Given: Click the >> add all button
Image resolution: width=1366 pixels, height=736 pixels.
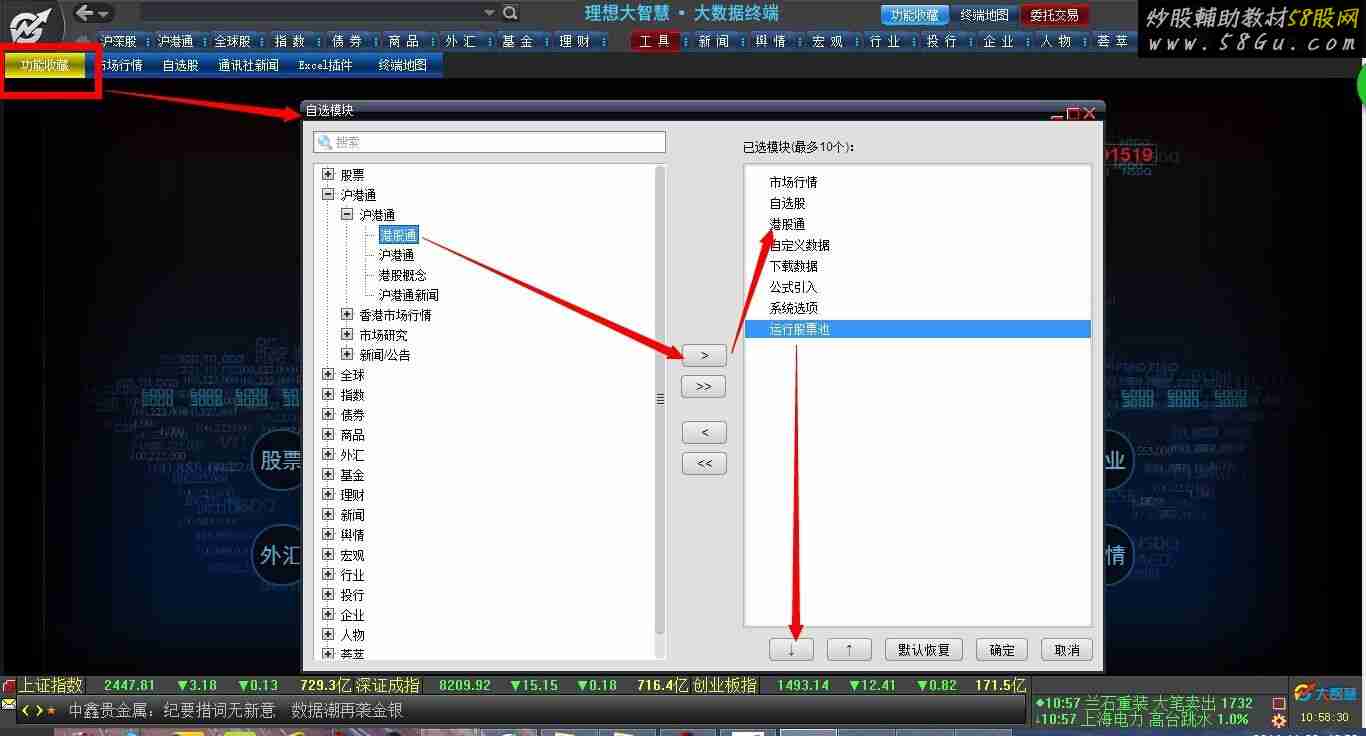Looking at the screenshot, I should coord(704,386).
